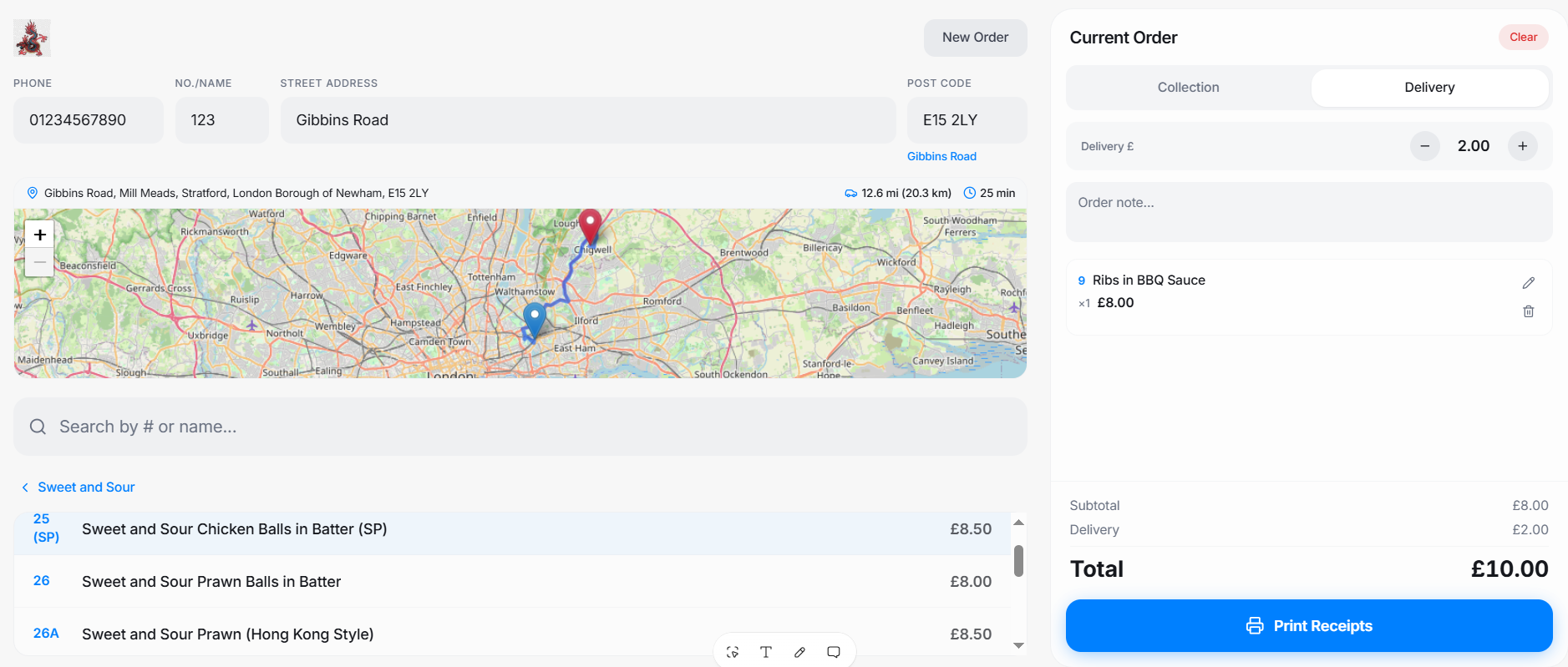Click the 25 min travel time text
Viewport: 1568px width, 667px height.
pos(997,193)
